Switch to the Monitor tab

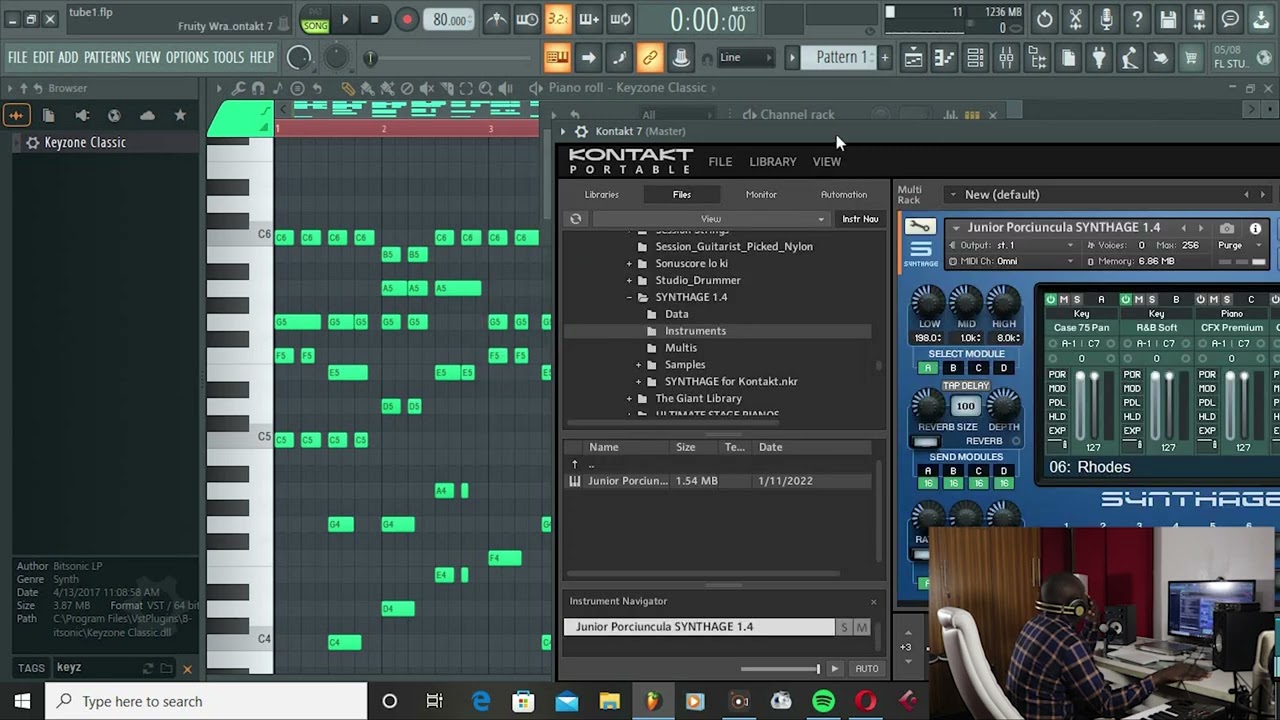click(761, 195)
